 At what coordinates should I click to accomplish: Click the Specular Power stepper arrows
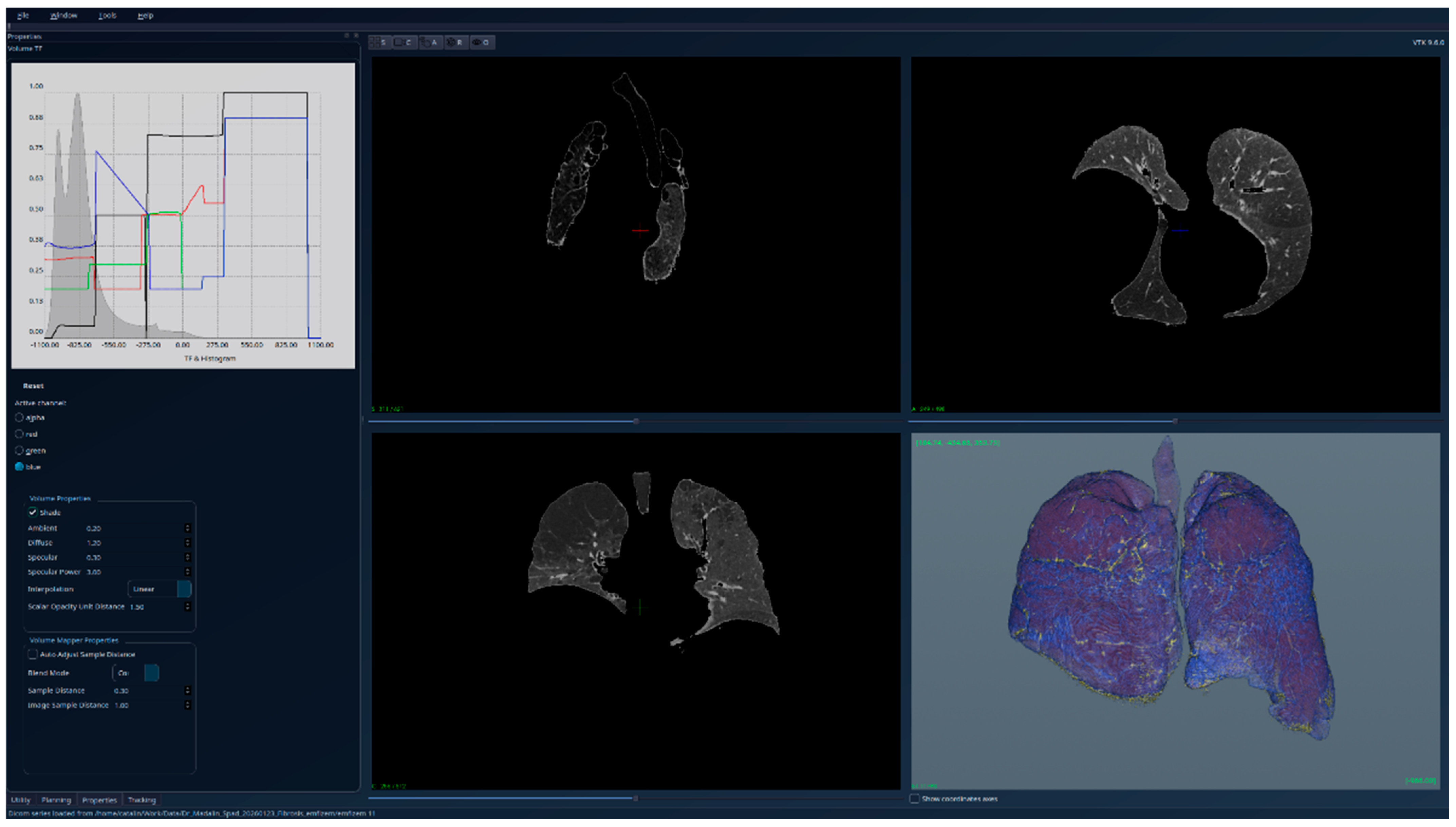point(188,572)
